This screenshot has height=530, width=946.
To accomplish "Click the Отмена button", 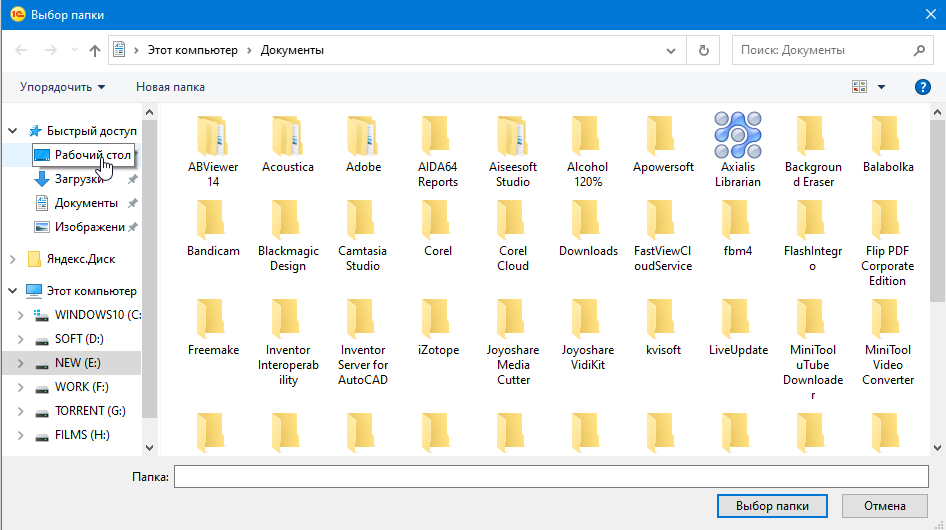I will [x=884, y=506].
